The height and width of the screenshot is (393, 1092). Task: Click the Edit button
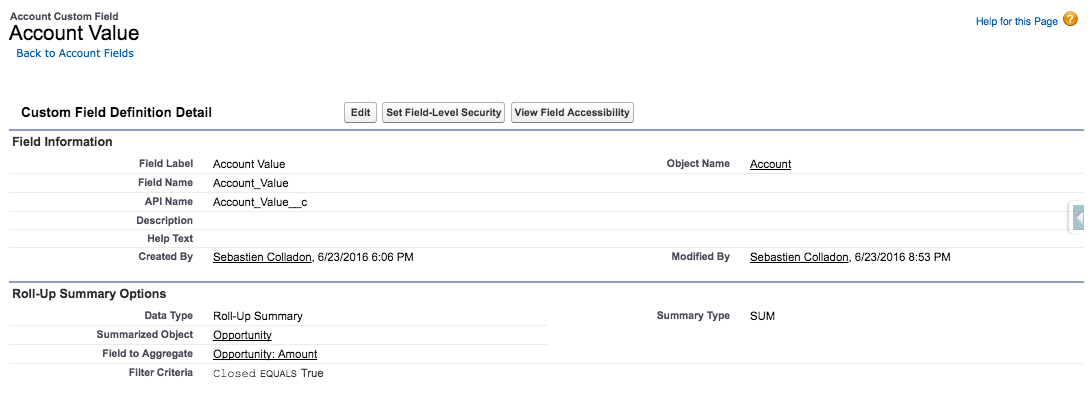[x=360, y=112]
